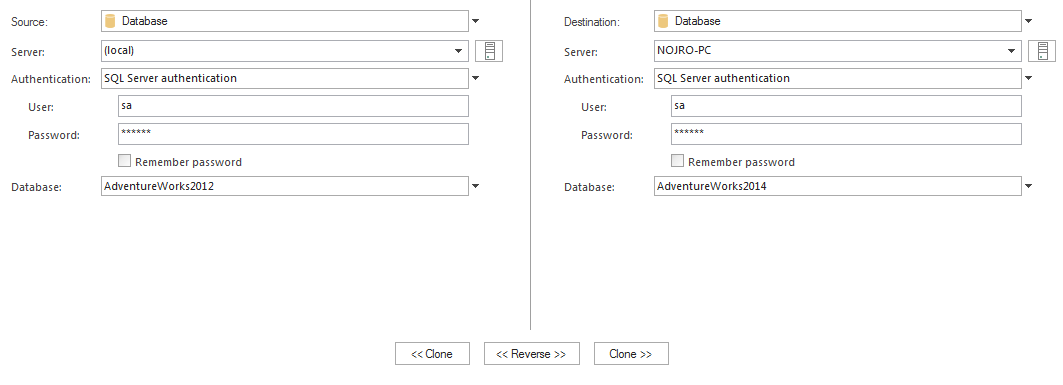Click the source User field containing sa
Image resolution: width=1063 pixels, height=385 pixels.
293,106
